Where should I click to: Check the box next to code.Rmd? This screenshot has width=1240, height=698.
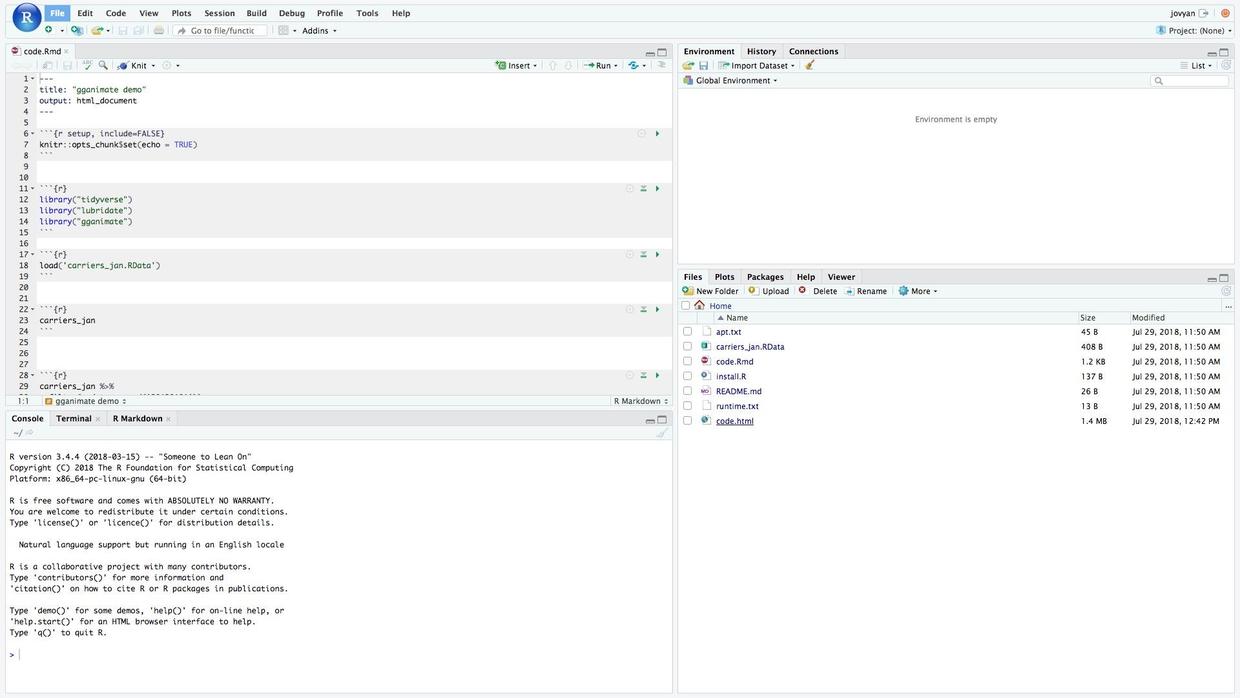click(x=687, y=361)
